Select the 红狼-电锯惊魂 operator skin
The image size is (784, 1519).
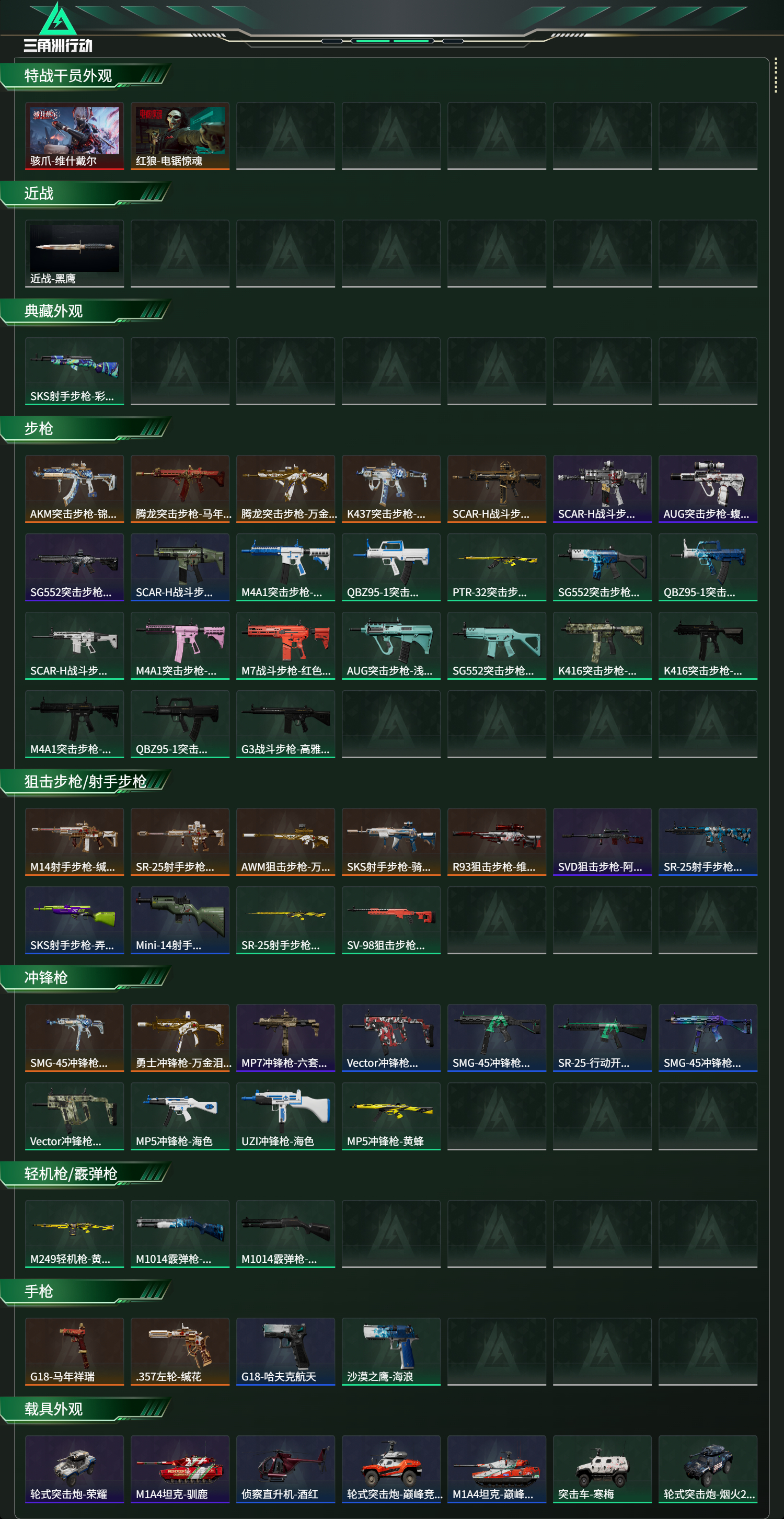[x=180, y=136]
